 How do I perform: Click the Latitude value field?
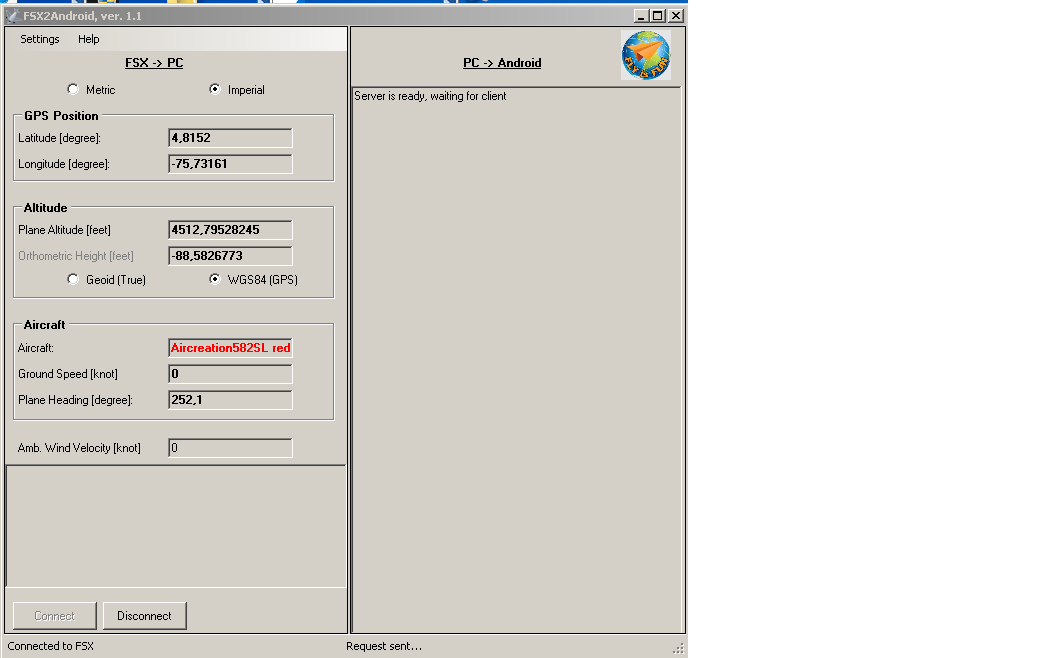pos(231,138)
